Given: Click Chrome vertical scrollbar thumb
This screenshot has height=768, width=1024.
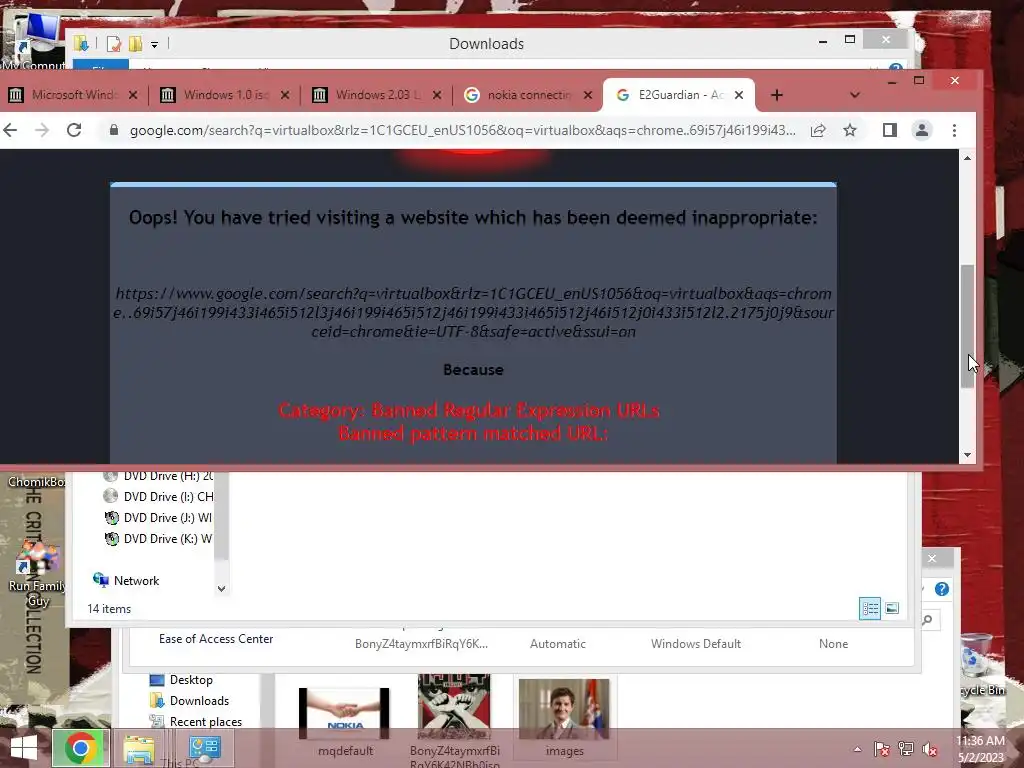Looking at the screenshot, I should pyautogui.click(x=967, y=327).
